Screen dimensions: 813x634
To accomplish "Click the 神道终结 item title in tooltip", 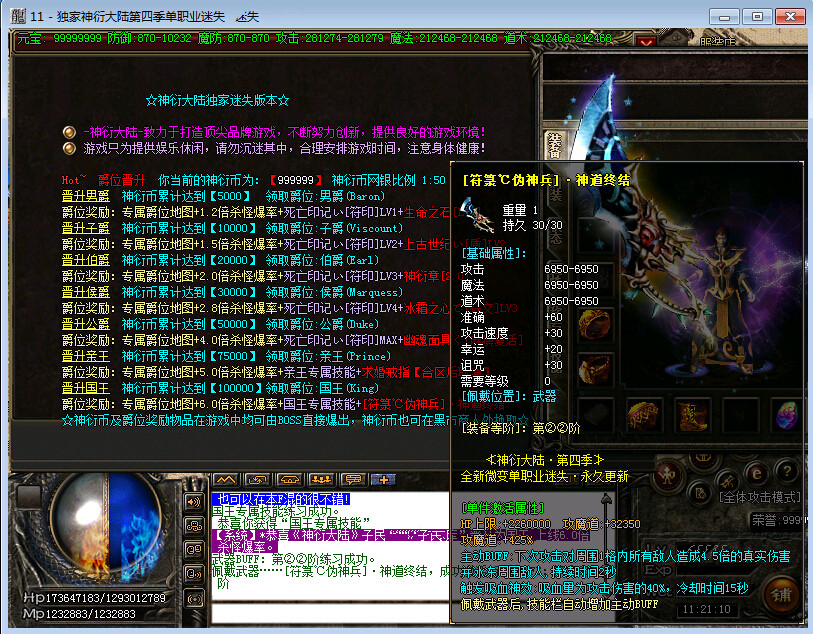I will tap(602, 180).
